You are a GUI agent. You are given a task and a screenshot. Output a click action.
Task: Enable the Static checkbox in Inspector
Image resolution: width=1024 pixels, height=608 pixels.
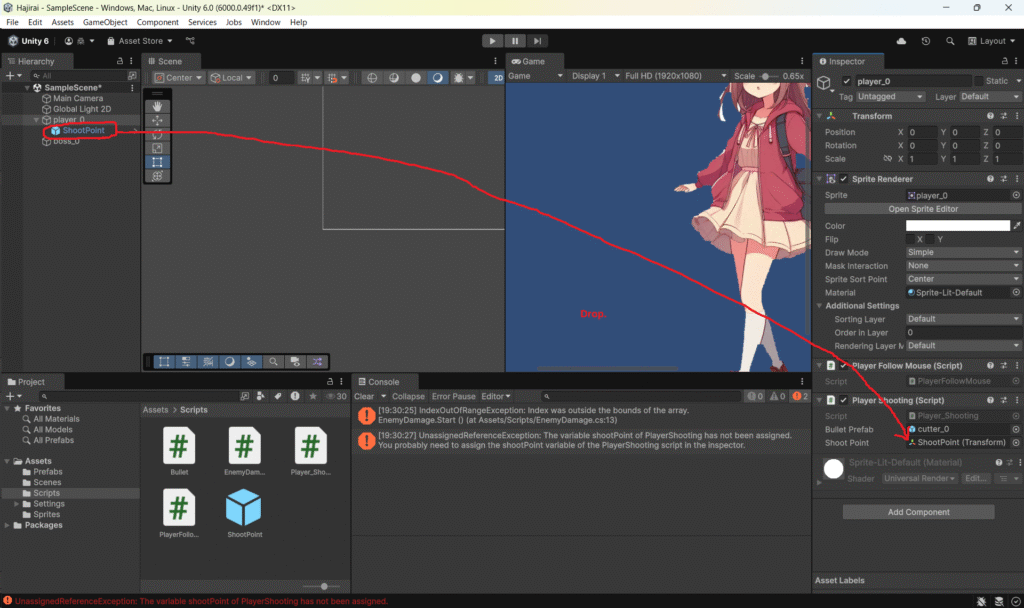[x=978, y=81]
